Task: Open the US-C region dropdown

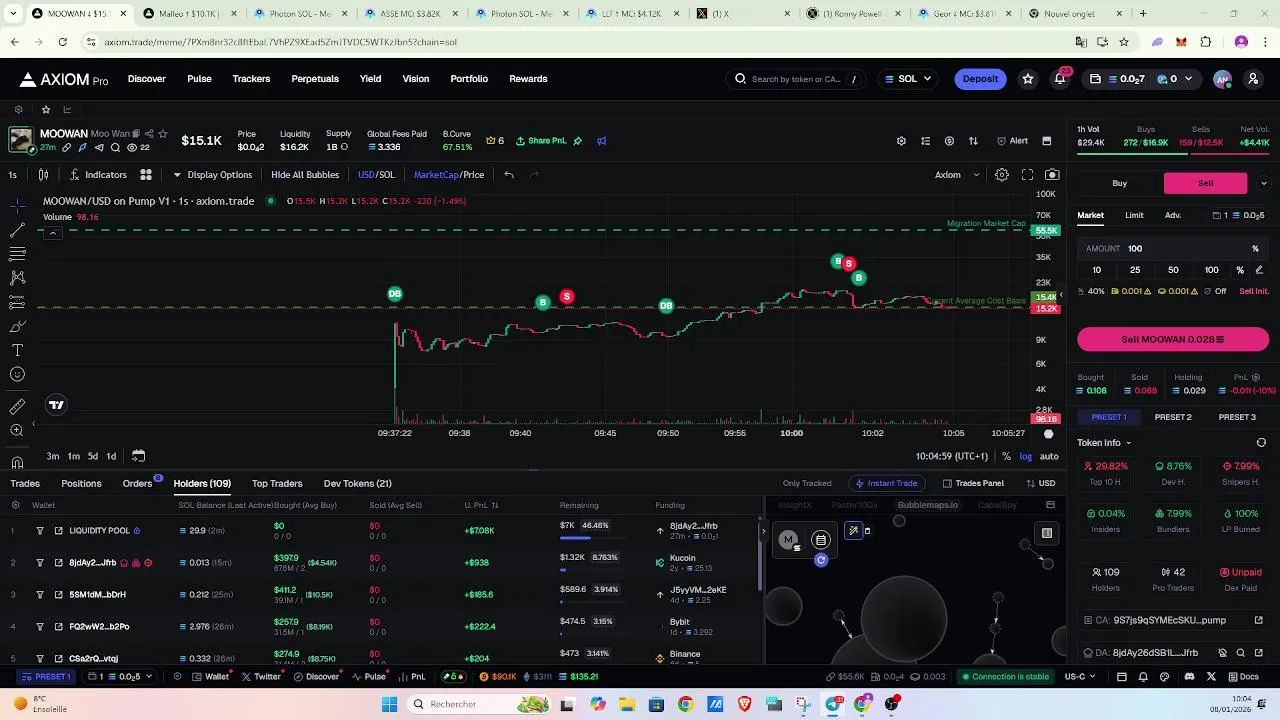Action: pyautogui.click(x=1080, y=677)
